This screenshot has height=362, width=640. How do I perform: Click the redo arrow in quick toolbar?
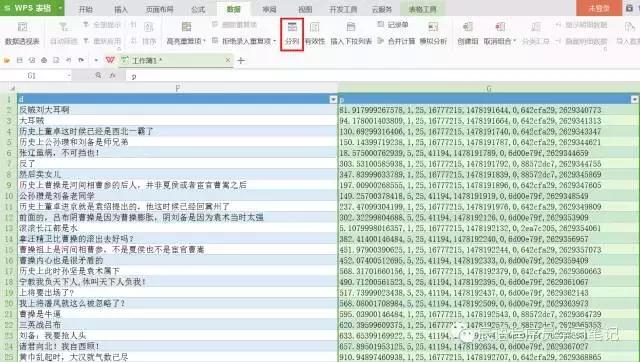pos(81,60)
